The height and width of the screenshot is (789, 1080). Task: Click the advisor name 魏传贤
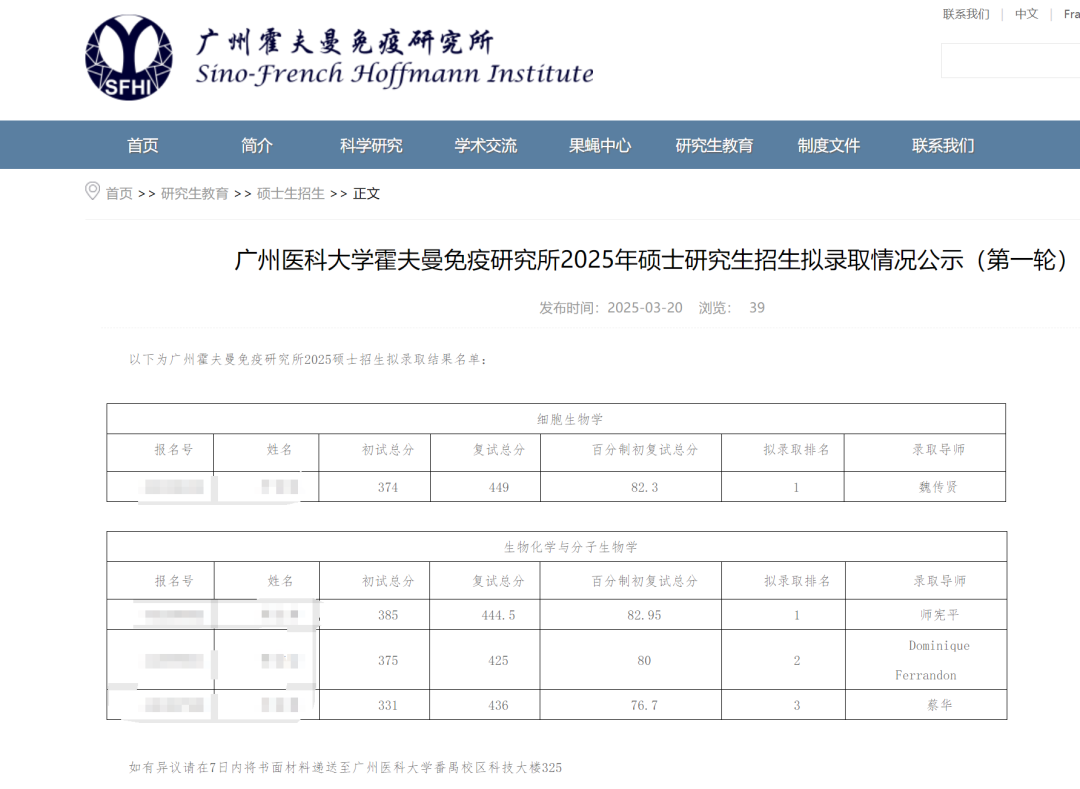[938, 487]
